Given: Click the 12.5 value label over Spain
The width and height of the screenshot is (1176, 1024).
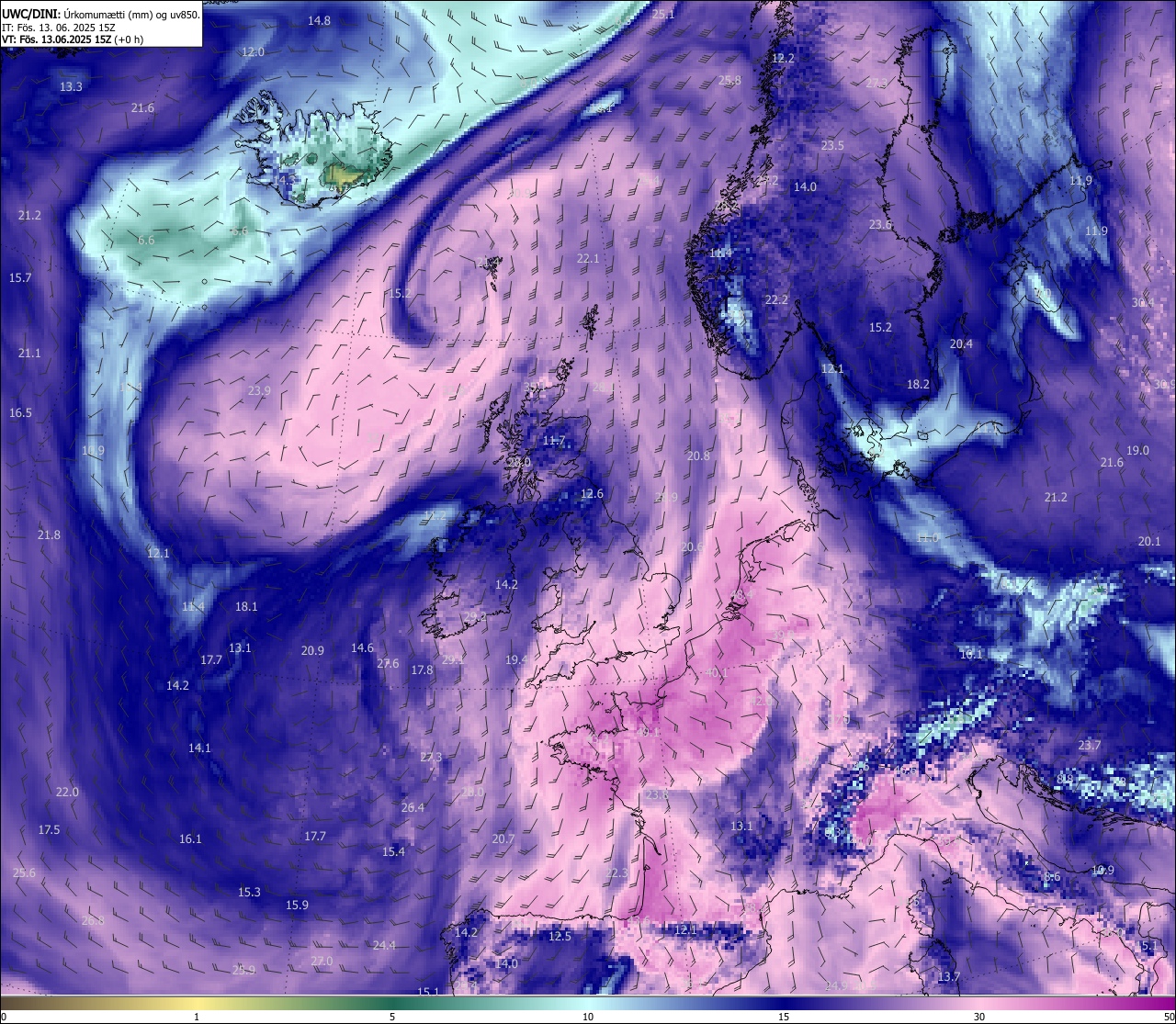Looking at the screenshot, I should 560,936.
